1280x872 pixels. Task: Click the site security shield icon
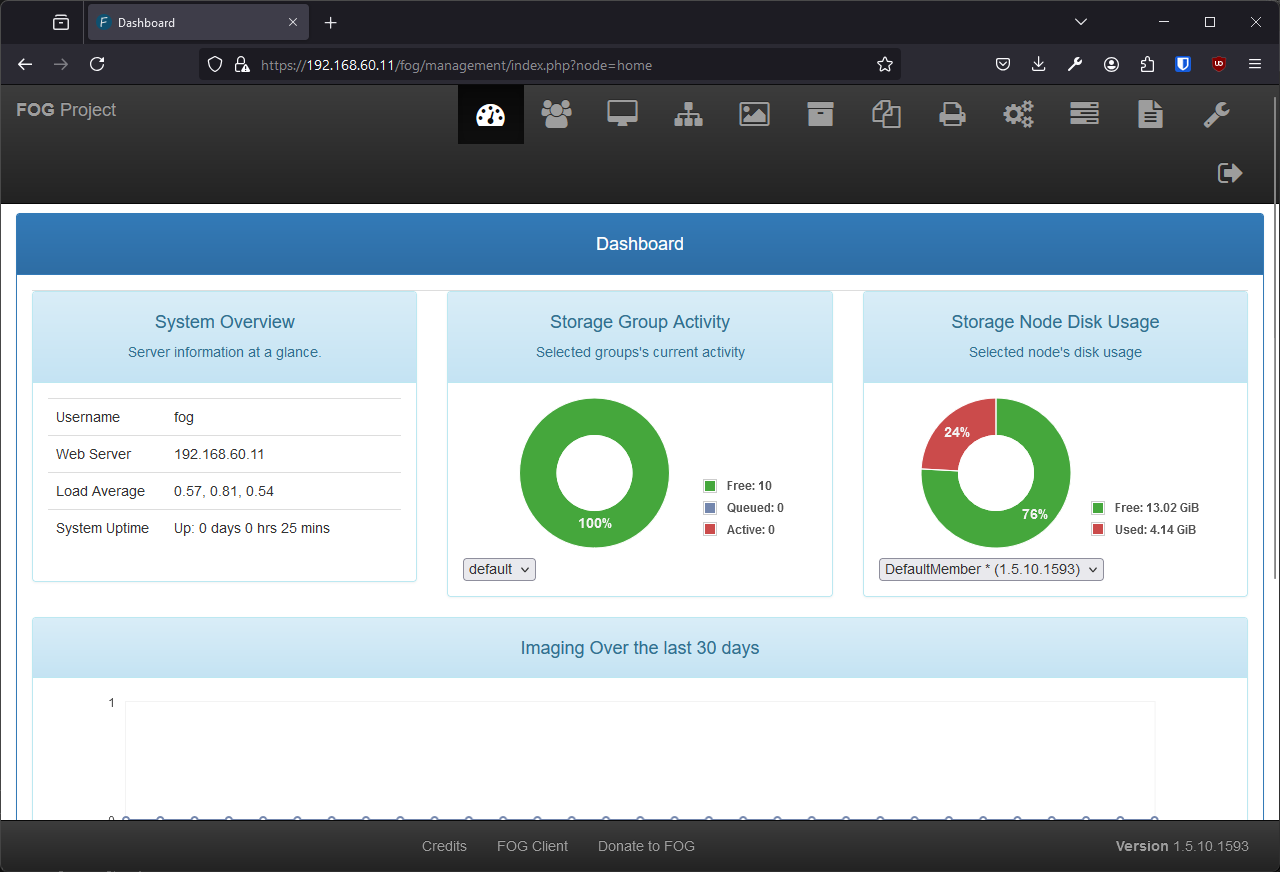tap(214, 64)
